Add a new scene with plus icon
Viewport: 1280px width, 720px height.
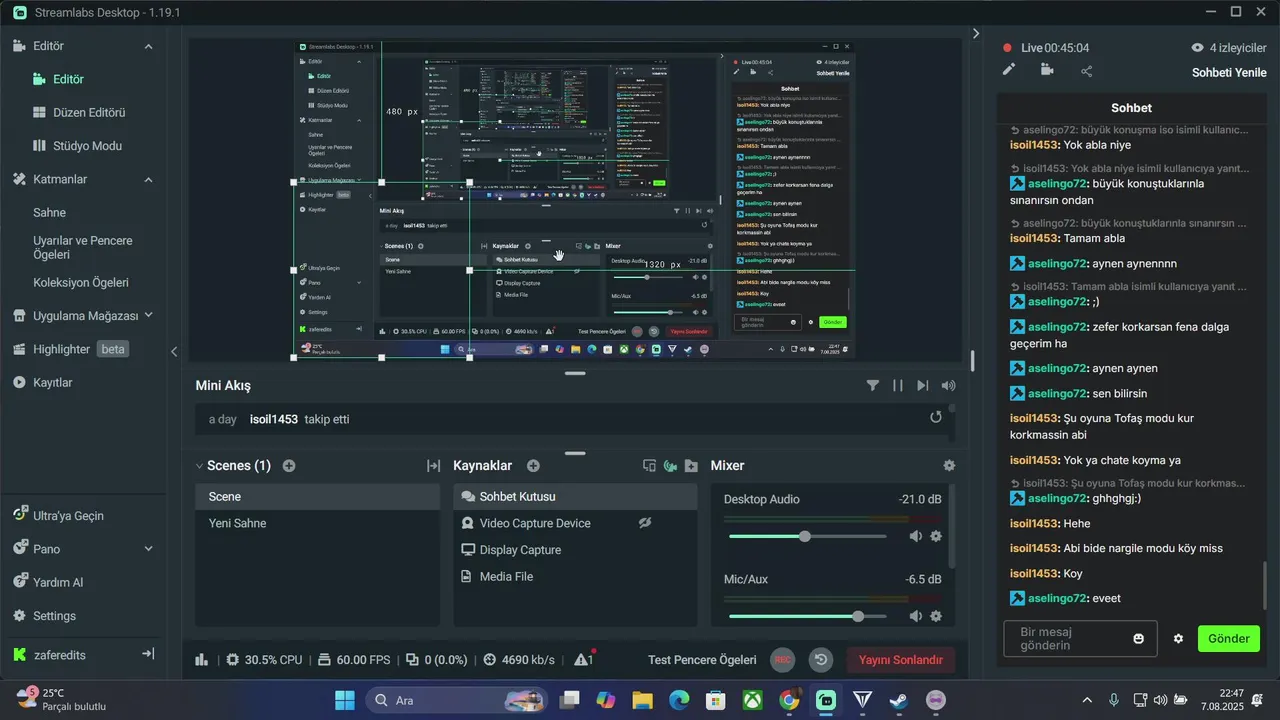(289, 466)
